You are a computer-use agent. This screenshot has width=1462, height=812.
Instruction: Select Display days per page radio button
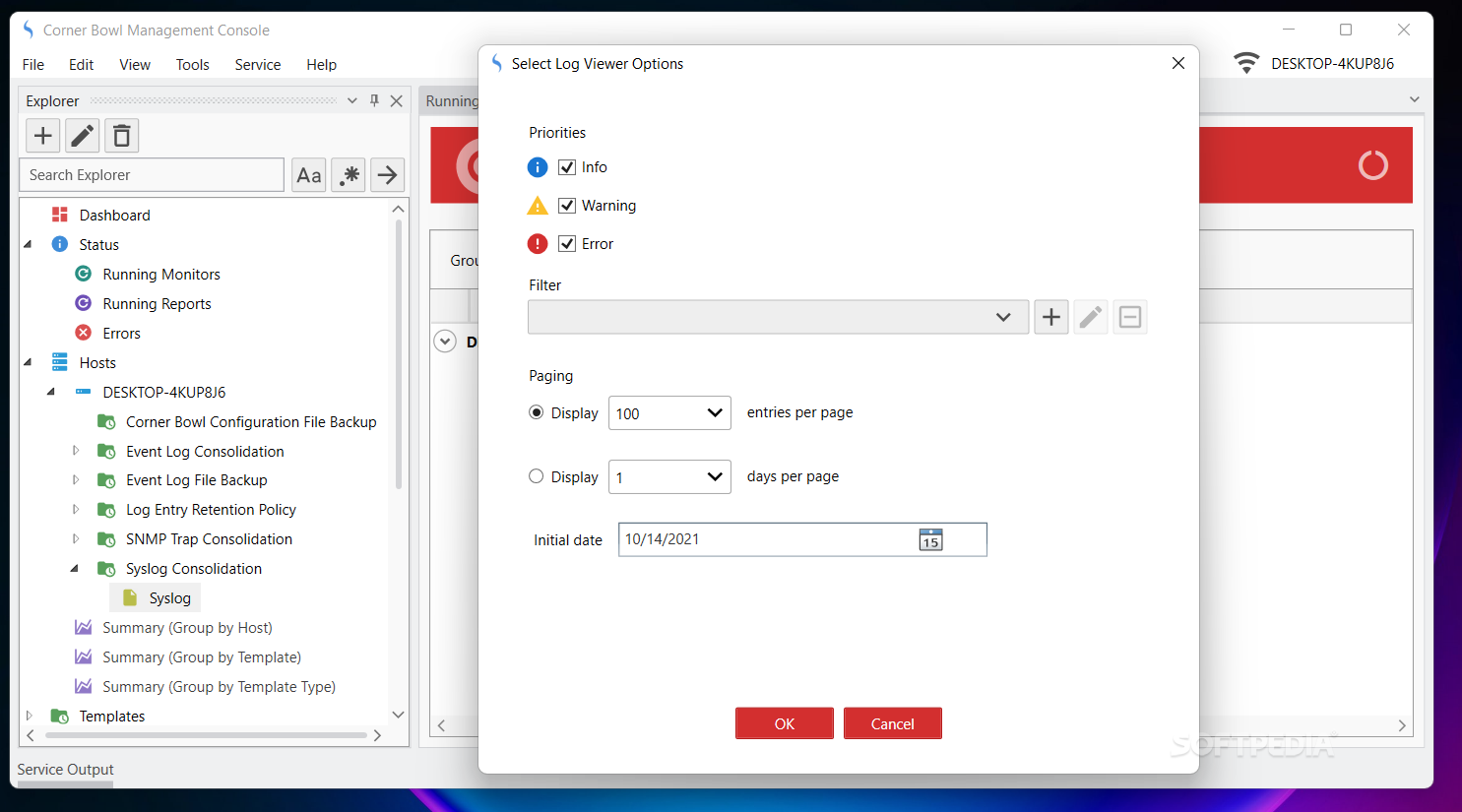pos(537,476)
